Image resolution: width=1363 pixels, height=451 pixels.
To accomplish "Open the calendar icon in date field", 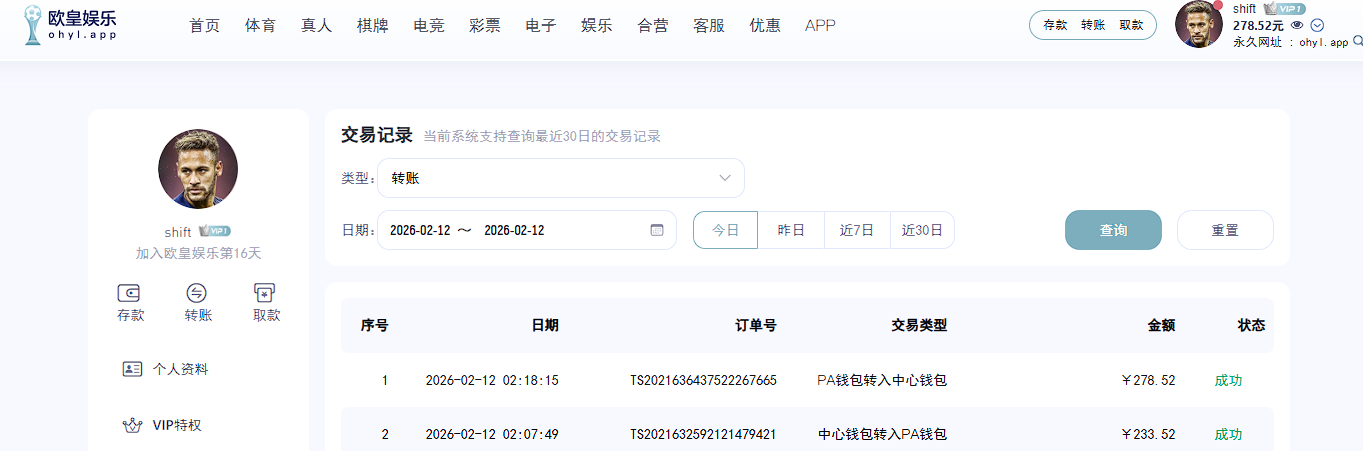I will (657, 230).
